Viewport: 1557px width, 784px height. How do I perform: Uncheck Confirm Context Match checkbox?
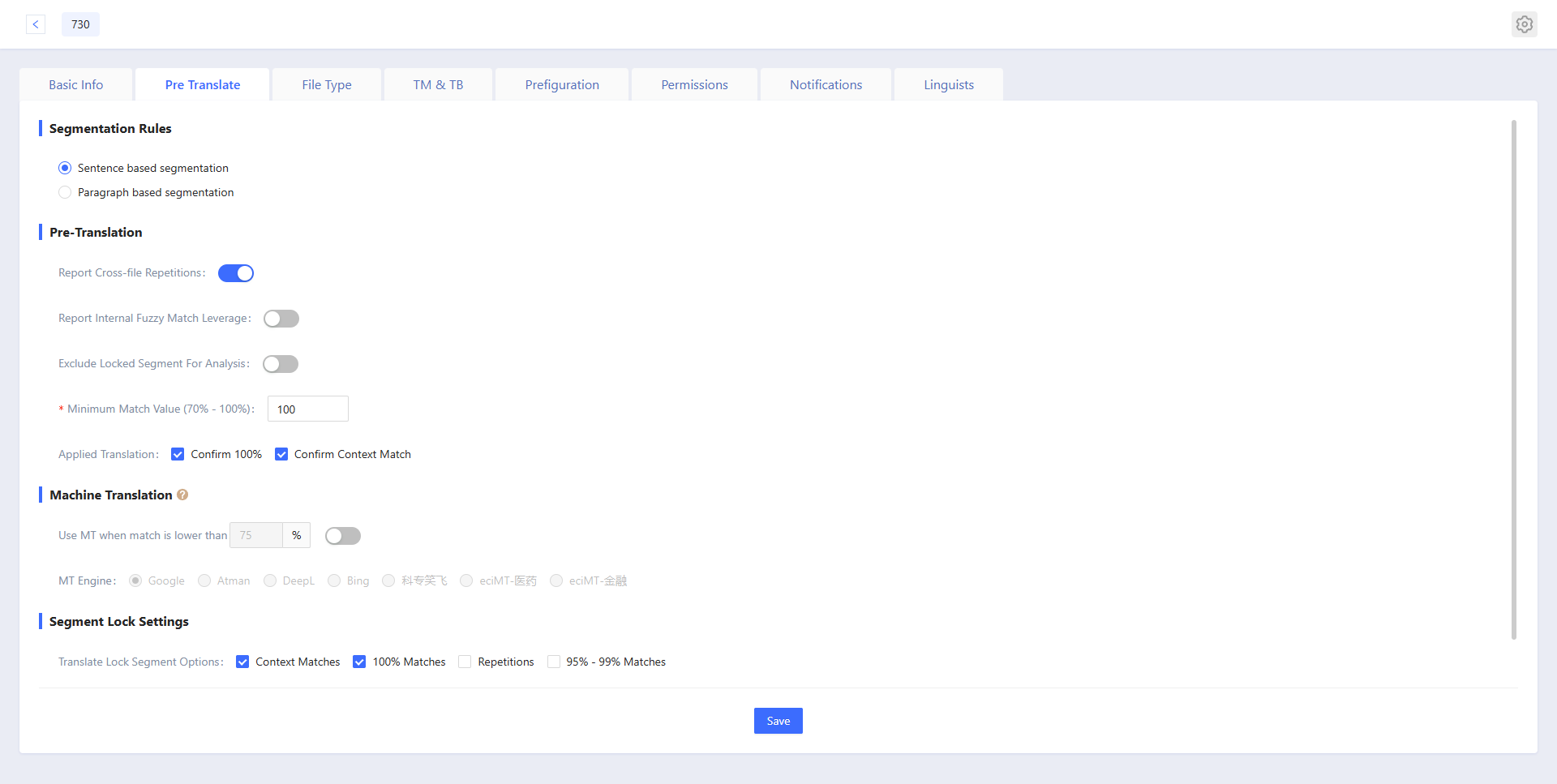point(281,454)
